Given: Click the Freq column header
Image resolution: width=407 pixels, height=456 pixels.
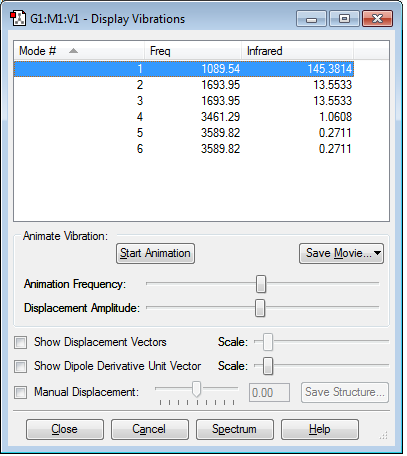Looking at the screenshot, I should tap(193, 51).
